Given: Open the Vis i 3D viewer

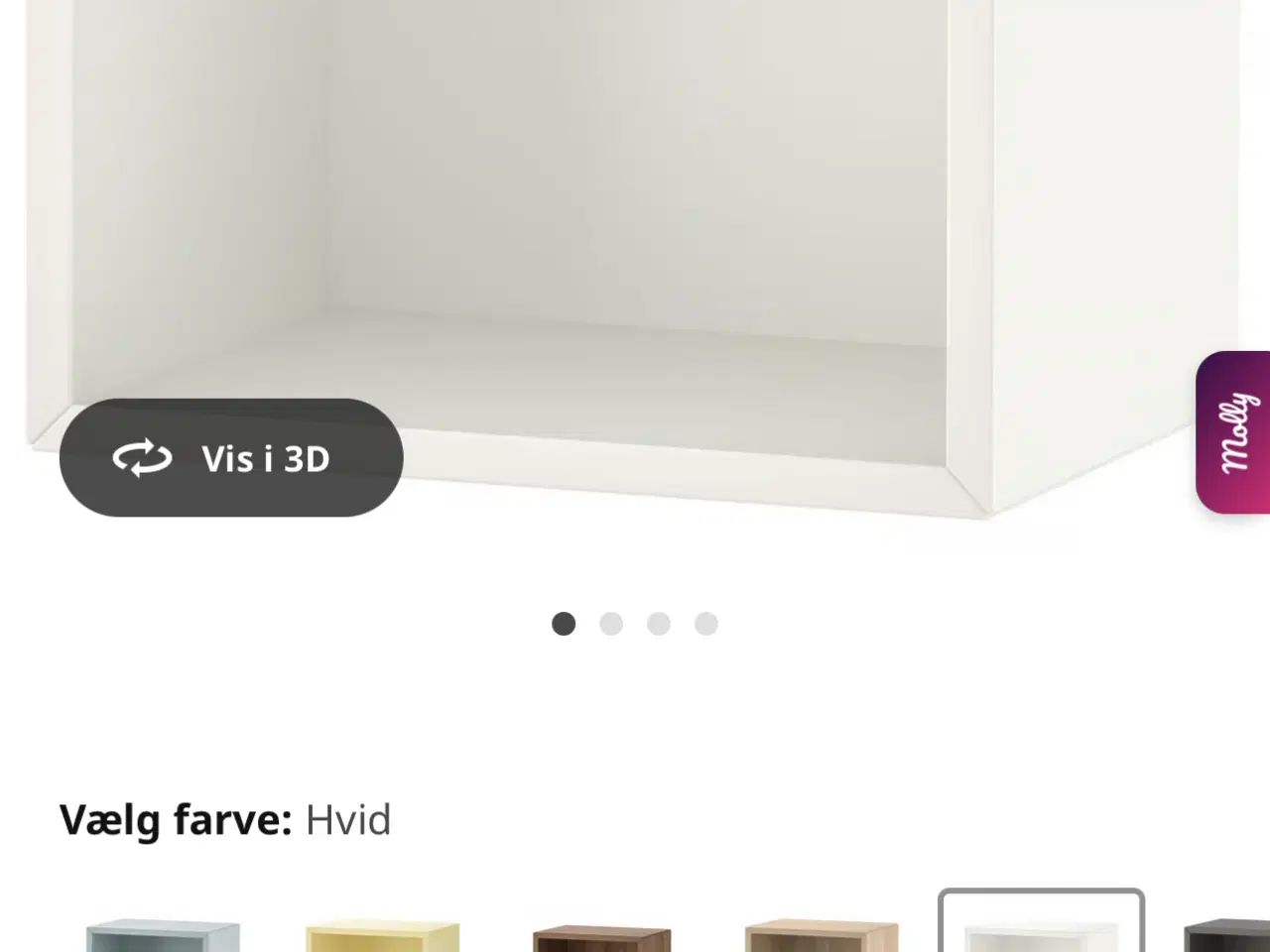Looking at the screenshot, I should [231, 457].
